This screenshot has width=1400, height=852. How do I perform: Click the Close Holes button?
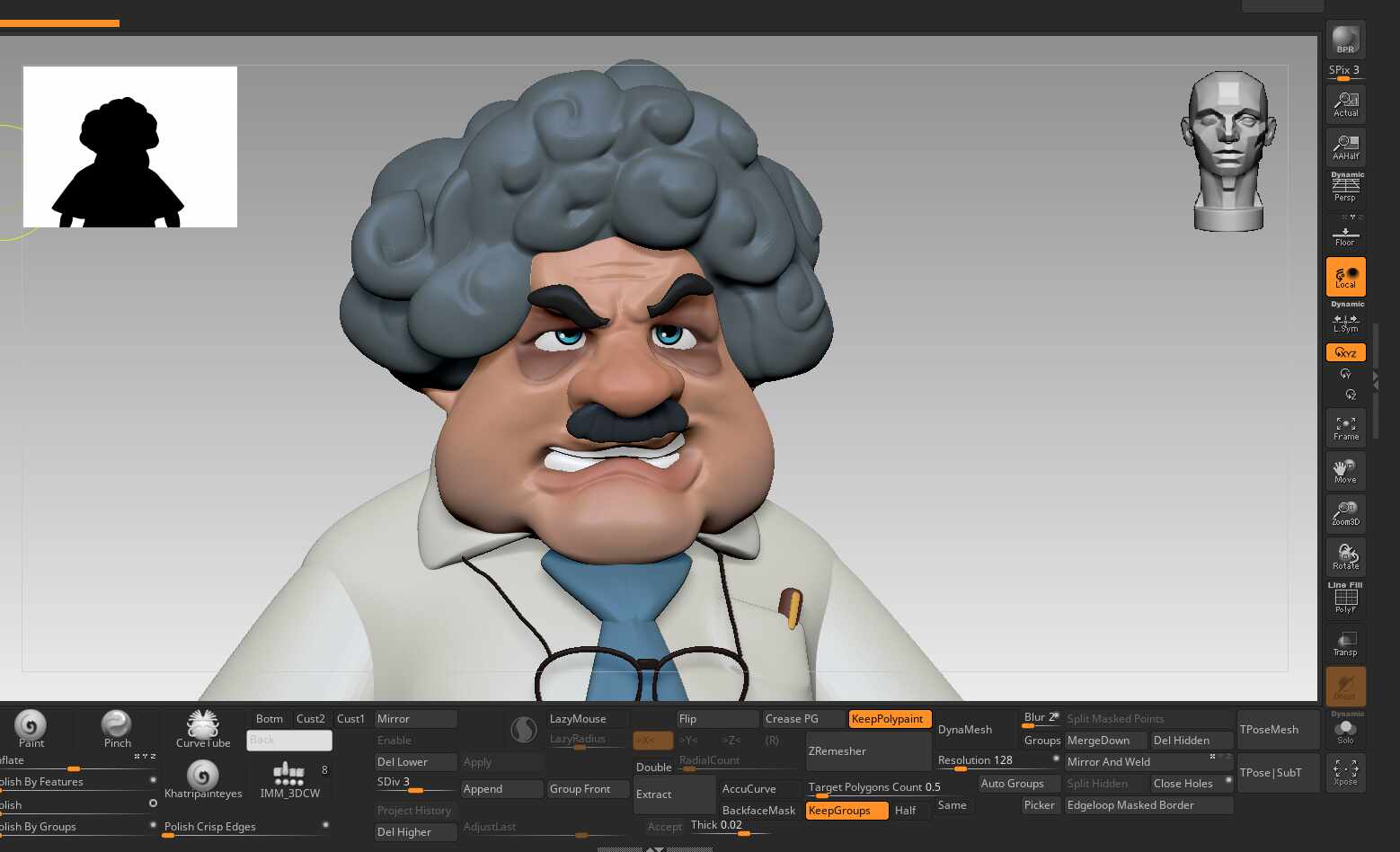point(1192,784)
